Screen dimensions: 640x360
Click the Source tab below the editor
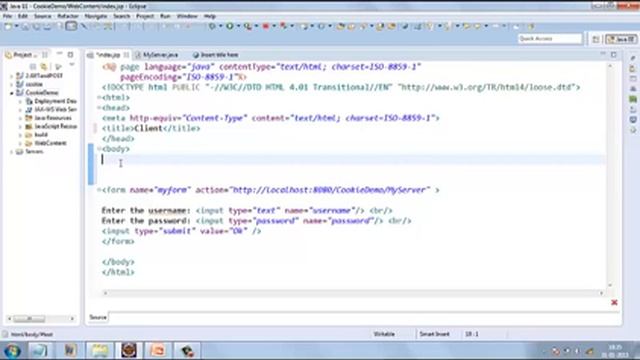point(98,317)
